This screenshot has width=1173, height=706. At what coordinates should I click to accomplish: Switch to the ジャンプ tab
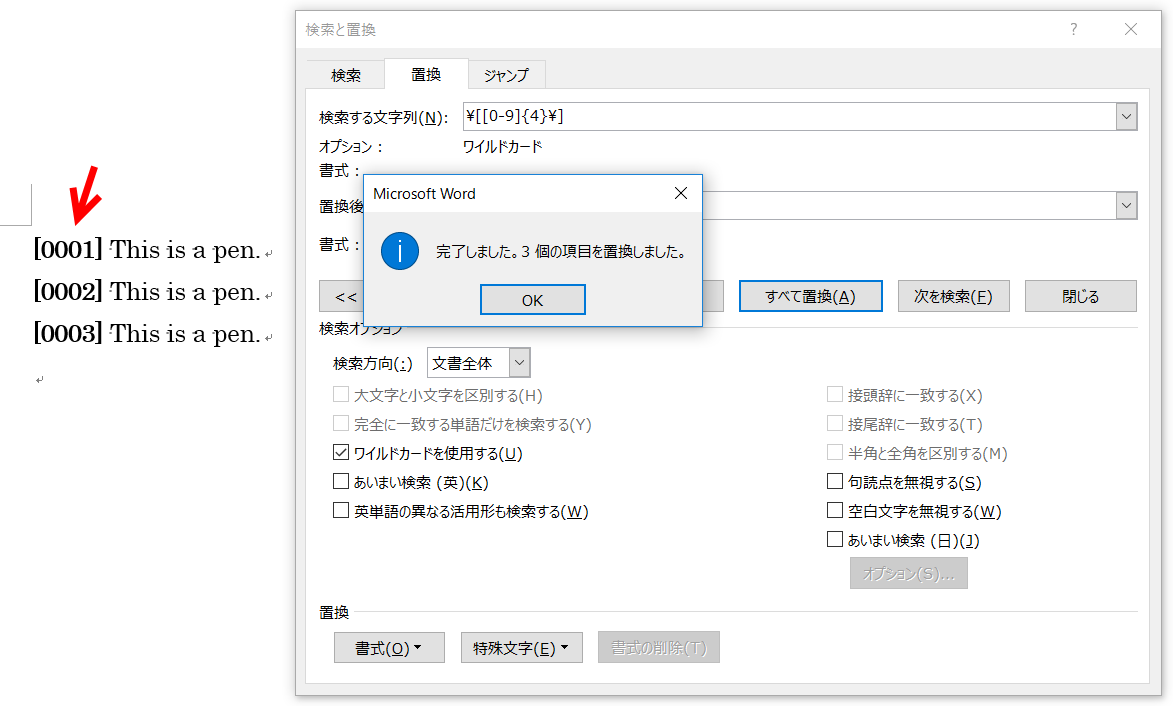[x=506, y=75]
